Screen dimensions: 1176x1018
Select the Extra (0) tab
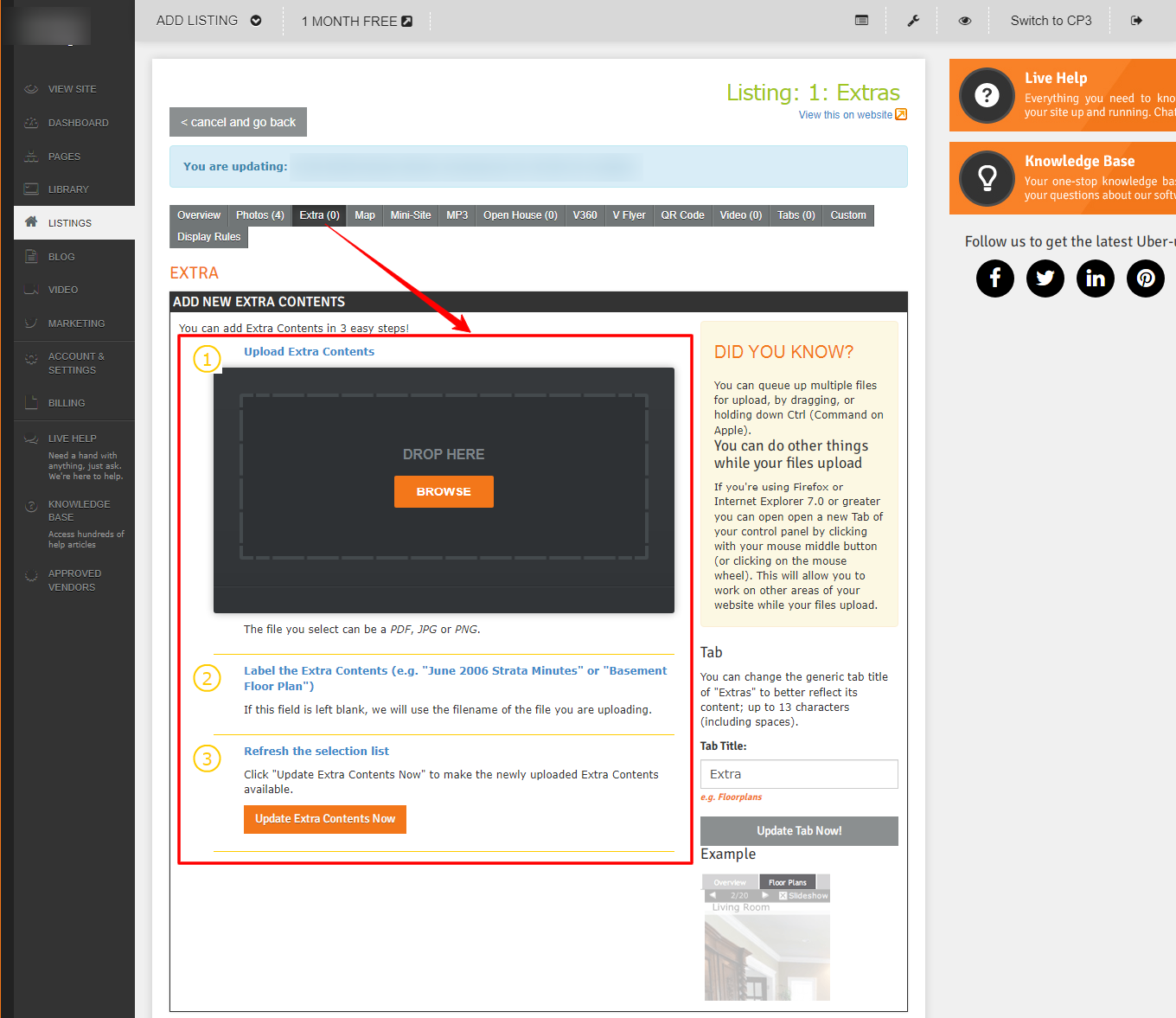click(319, 215)
